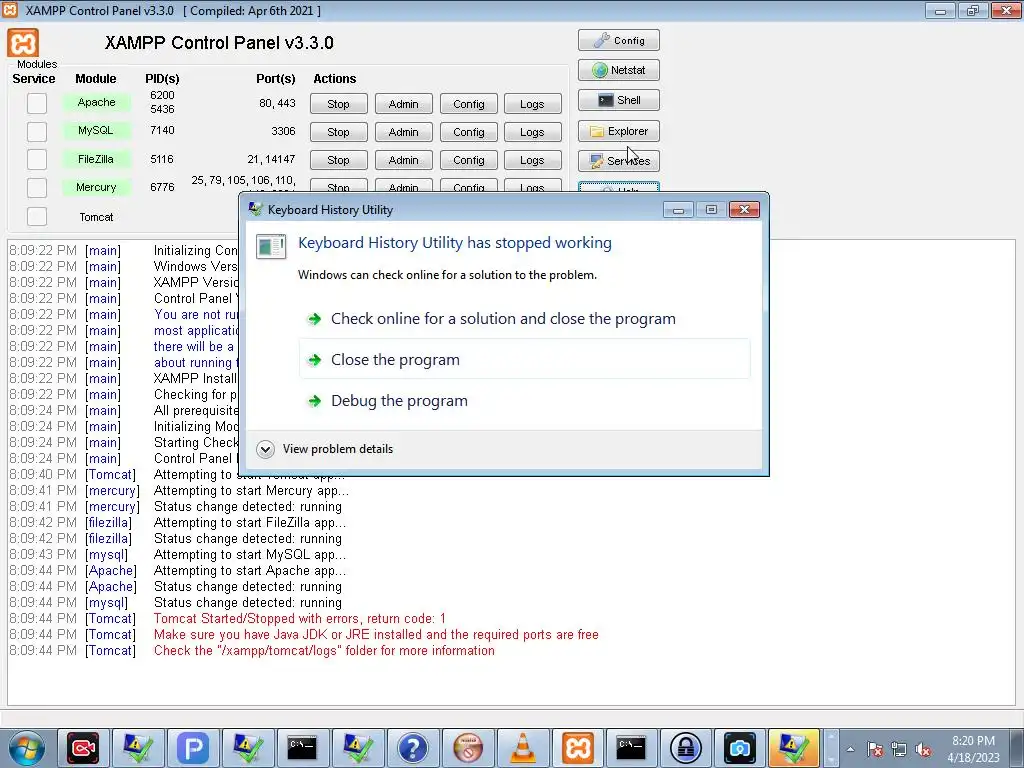Stop the MySQL module
Screen dimensions: 1024x768
pos(338,132)
